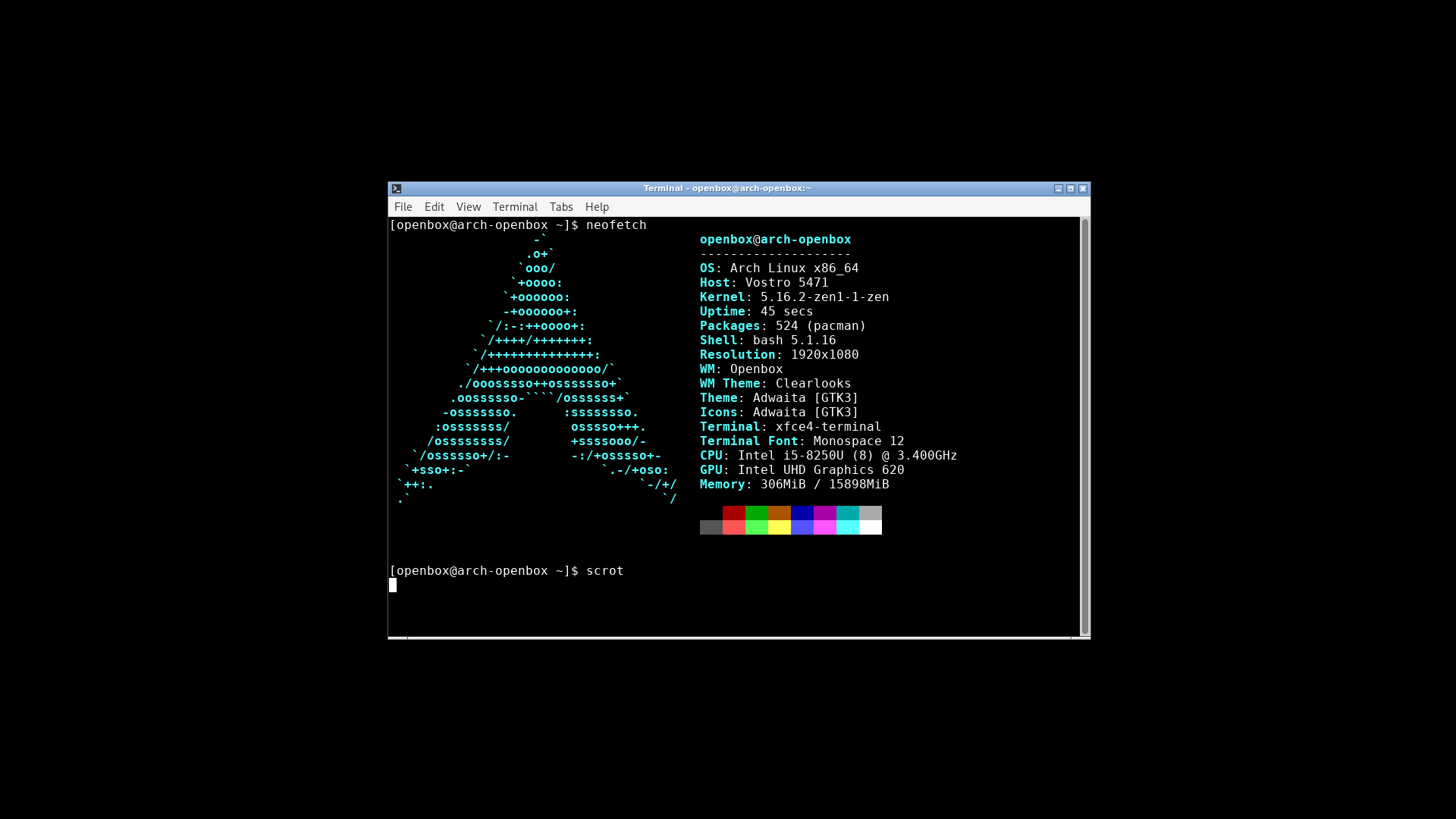Click the "Terminal: xfce4-terminal" line
1456x819 pixels.
[791, 427]
